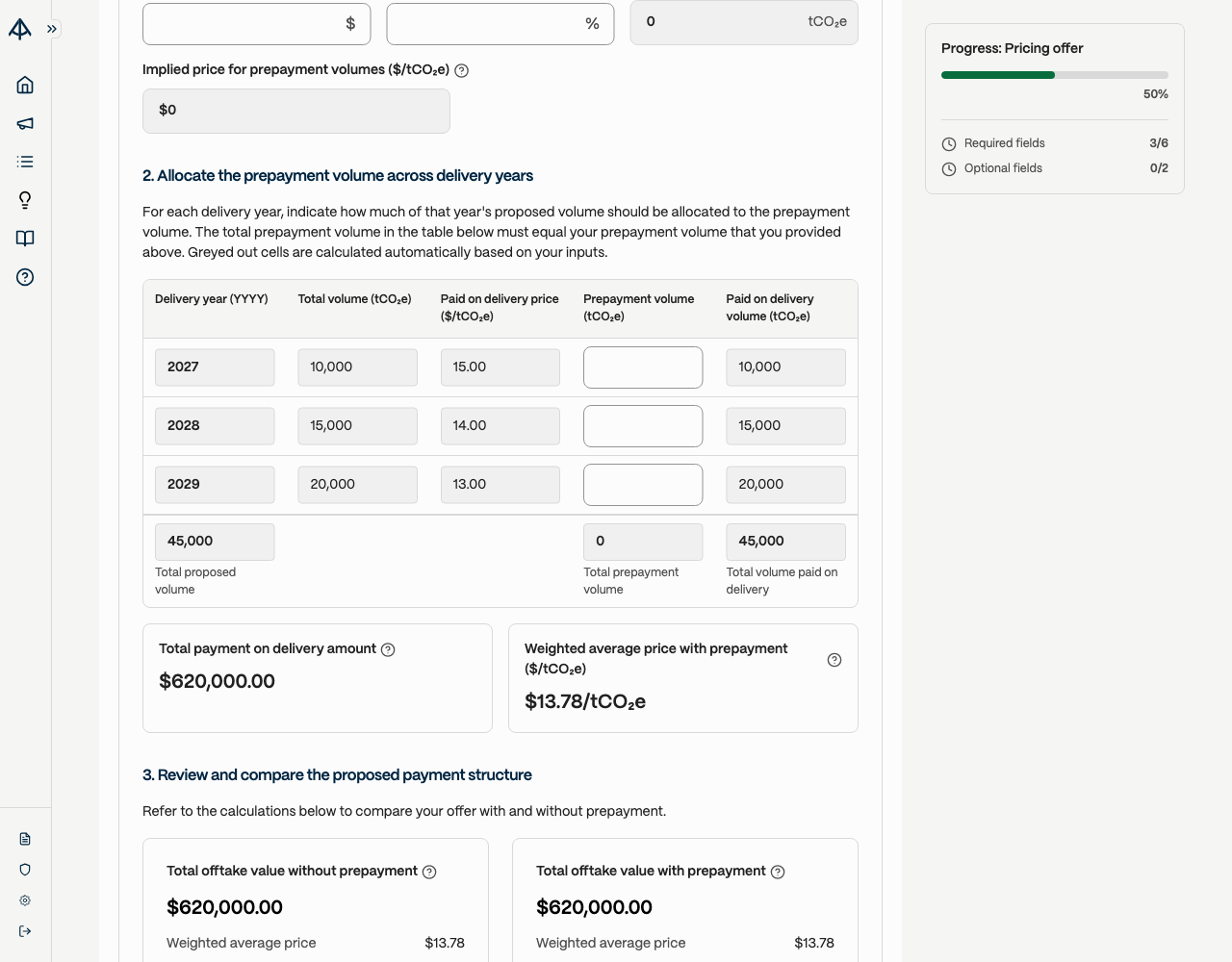Open the list icon in sidebar
Screen dimensions: 1232x962
pyautogui.click(x=25, y=162)
